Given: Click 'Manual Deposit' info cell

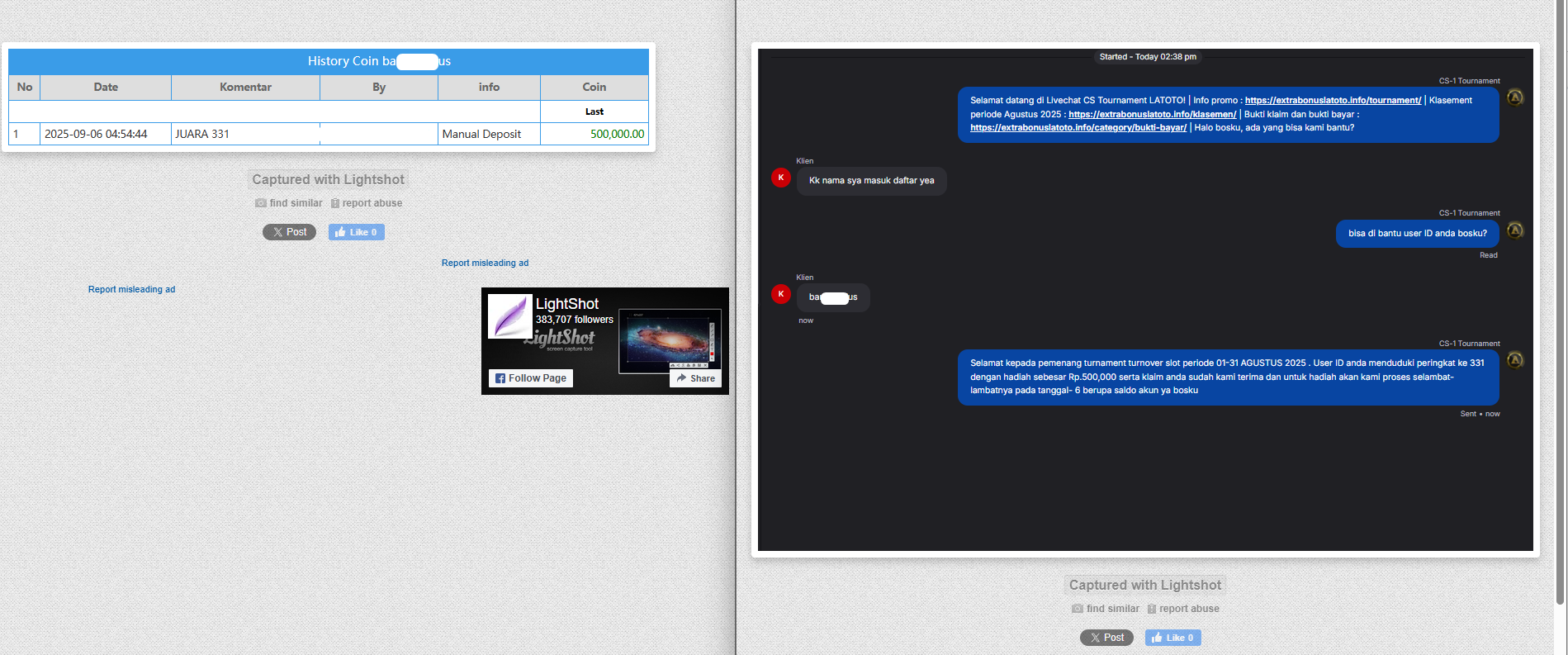Looking at the screenshot, I should tap(489, 134).
